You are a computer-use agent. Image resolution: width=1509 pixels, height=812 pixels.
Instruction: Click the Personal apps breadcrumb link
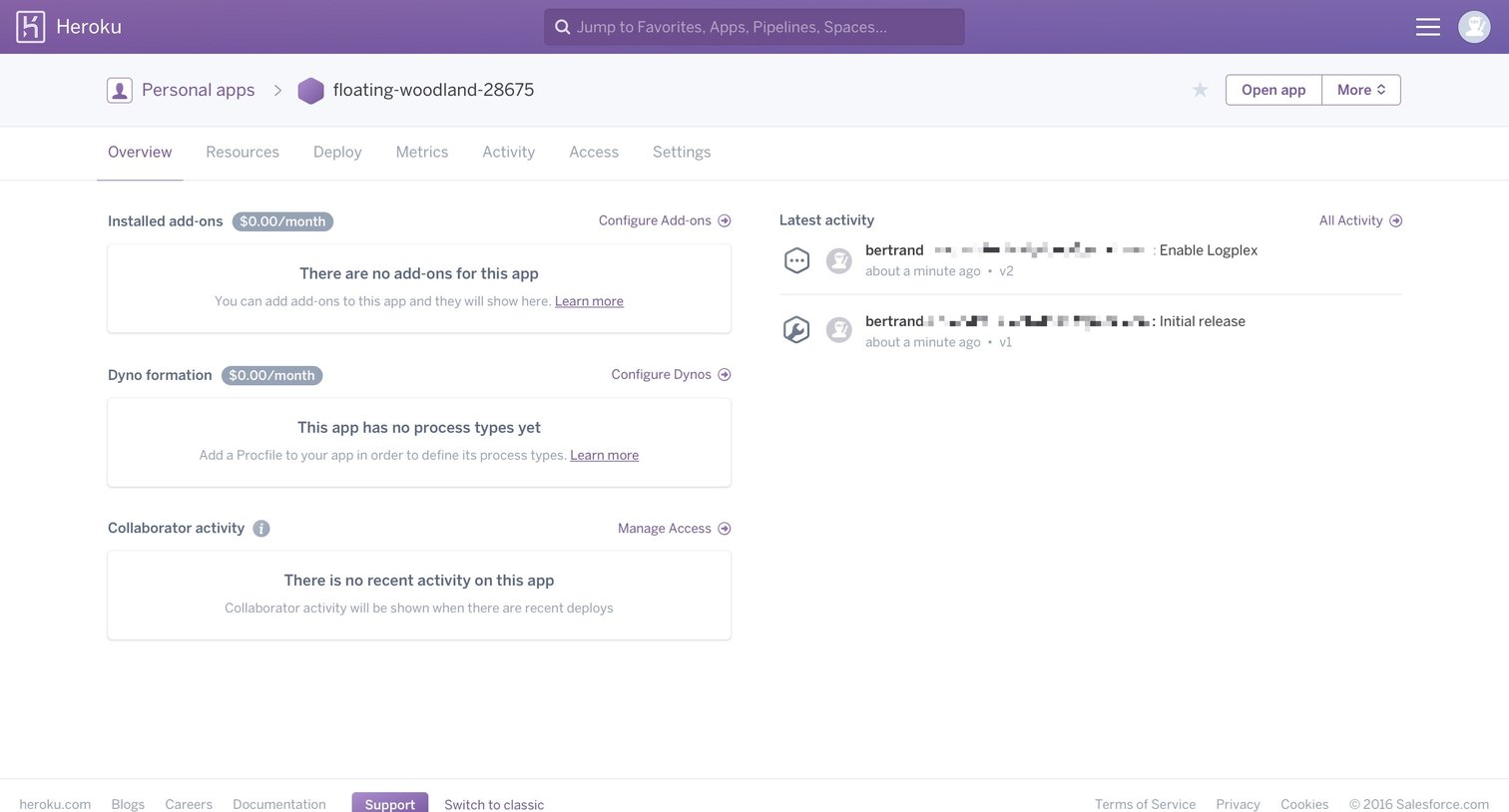(199, 90)
